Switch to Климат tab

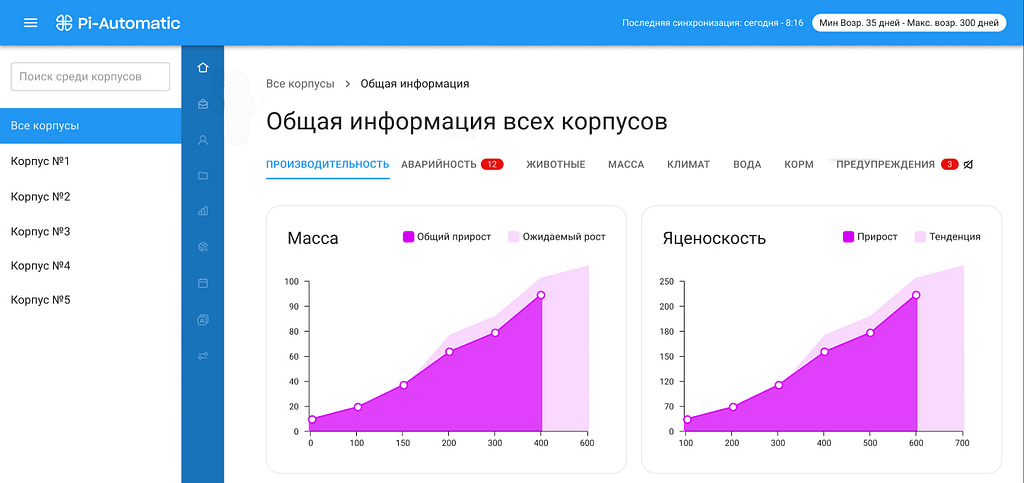688,164
